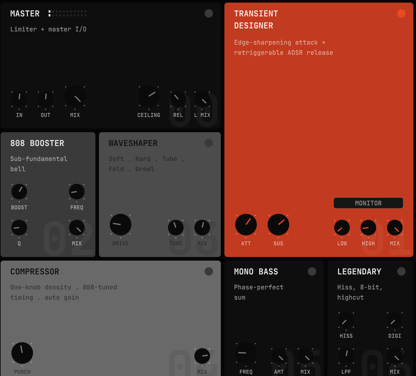The image size is (416, 376).
Task: Disable the Transient Designer module power dot
Action: coord(401,13)
